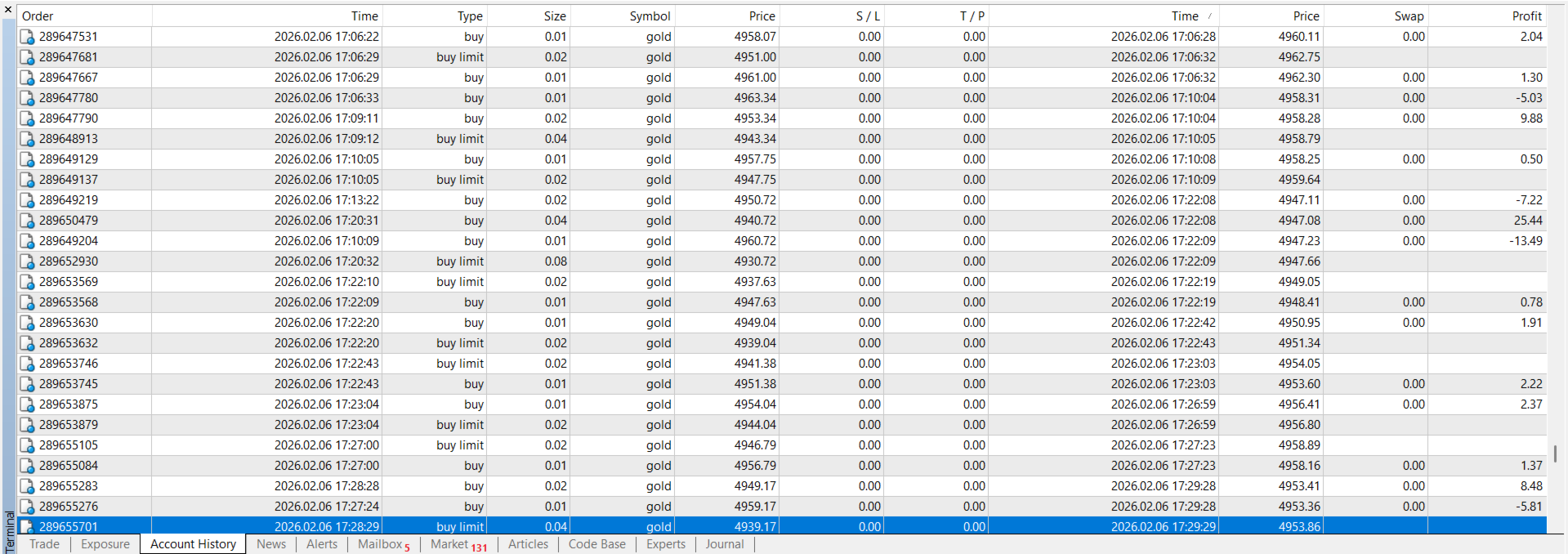Click the order icon for 289647790
The width and height of the screenshot is (1568, 554).
tap(27, 118)
